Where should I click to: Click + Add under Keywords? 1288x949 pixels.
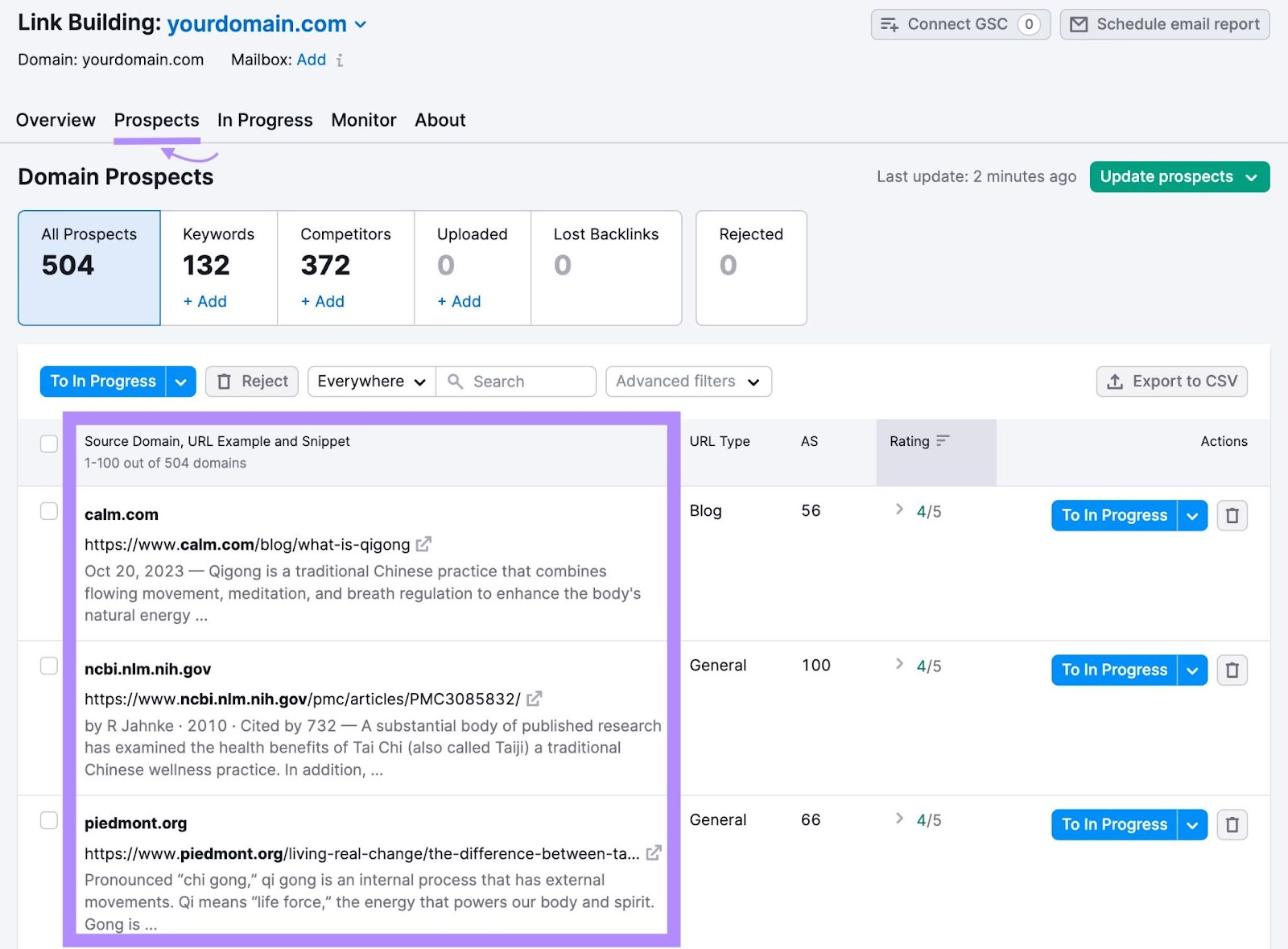pyautogui.click(x=204, y=301)
